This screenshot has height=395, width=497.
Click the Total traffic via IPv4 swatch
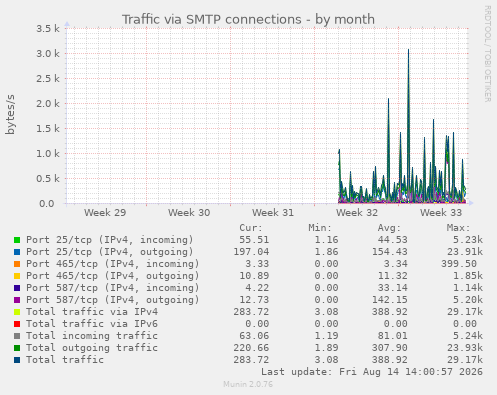(x=17, y=312)
